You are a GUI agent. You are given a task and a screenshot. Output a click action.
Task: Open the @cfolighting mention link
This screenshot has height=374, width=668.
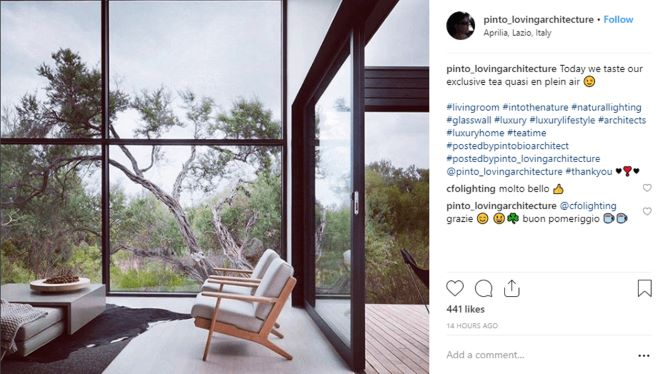(x=588, y=206)
